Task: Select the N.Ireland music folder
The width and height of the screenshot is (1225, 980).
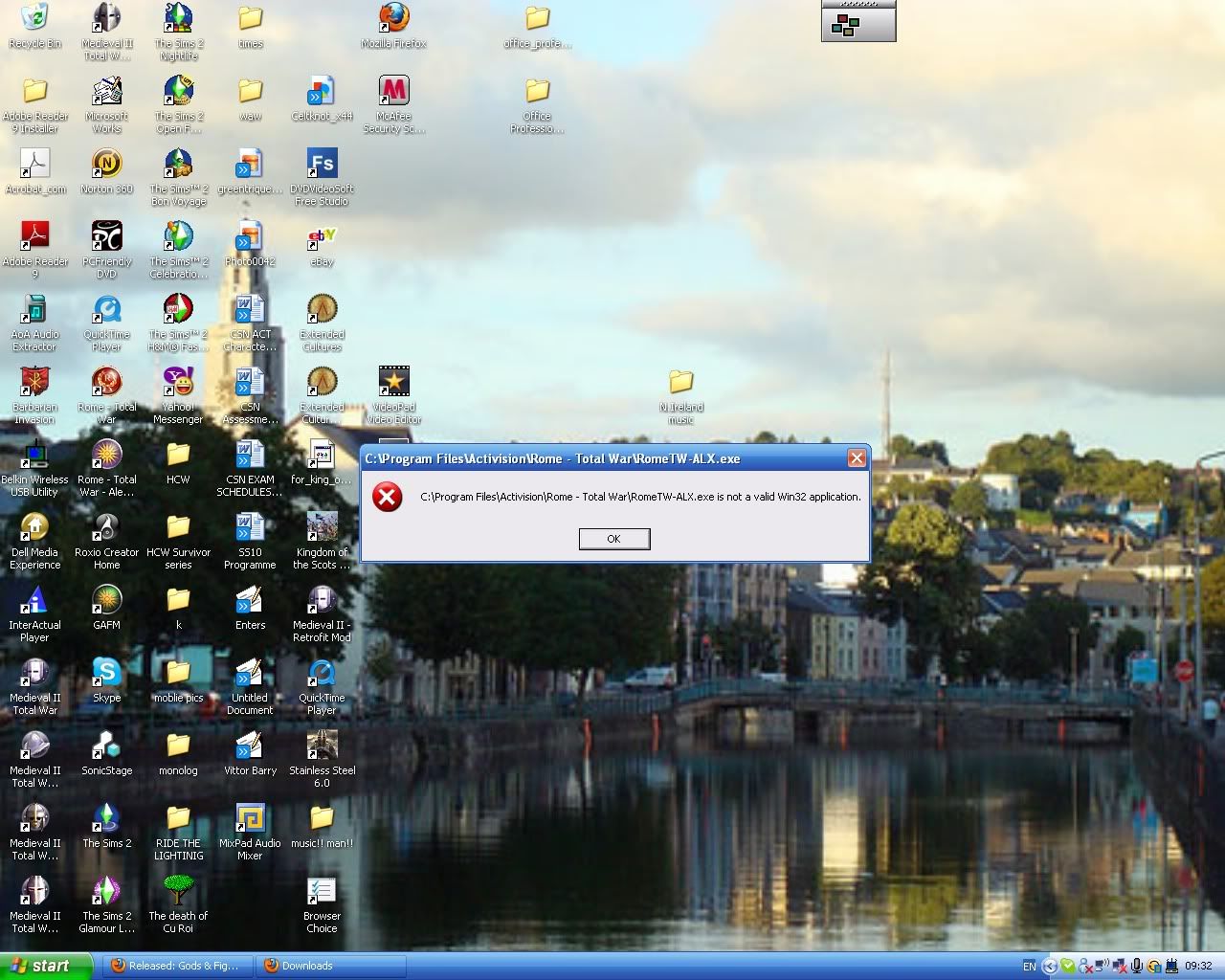Action: point(680,383)
